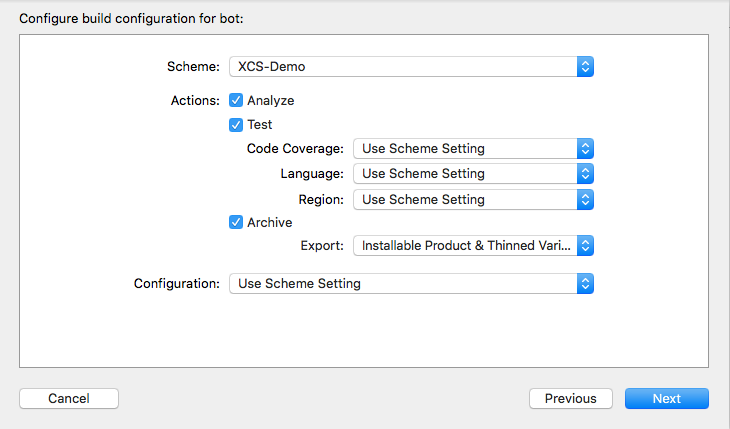Open the XCS-Demo scheme dropdown

pos(403,67)
